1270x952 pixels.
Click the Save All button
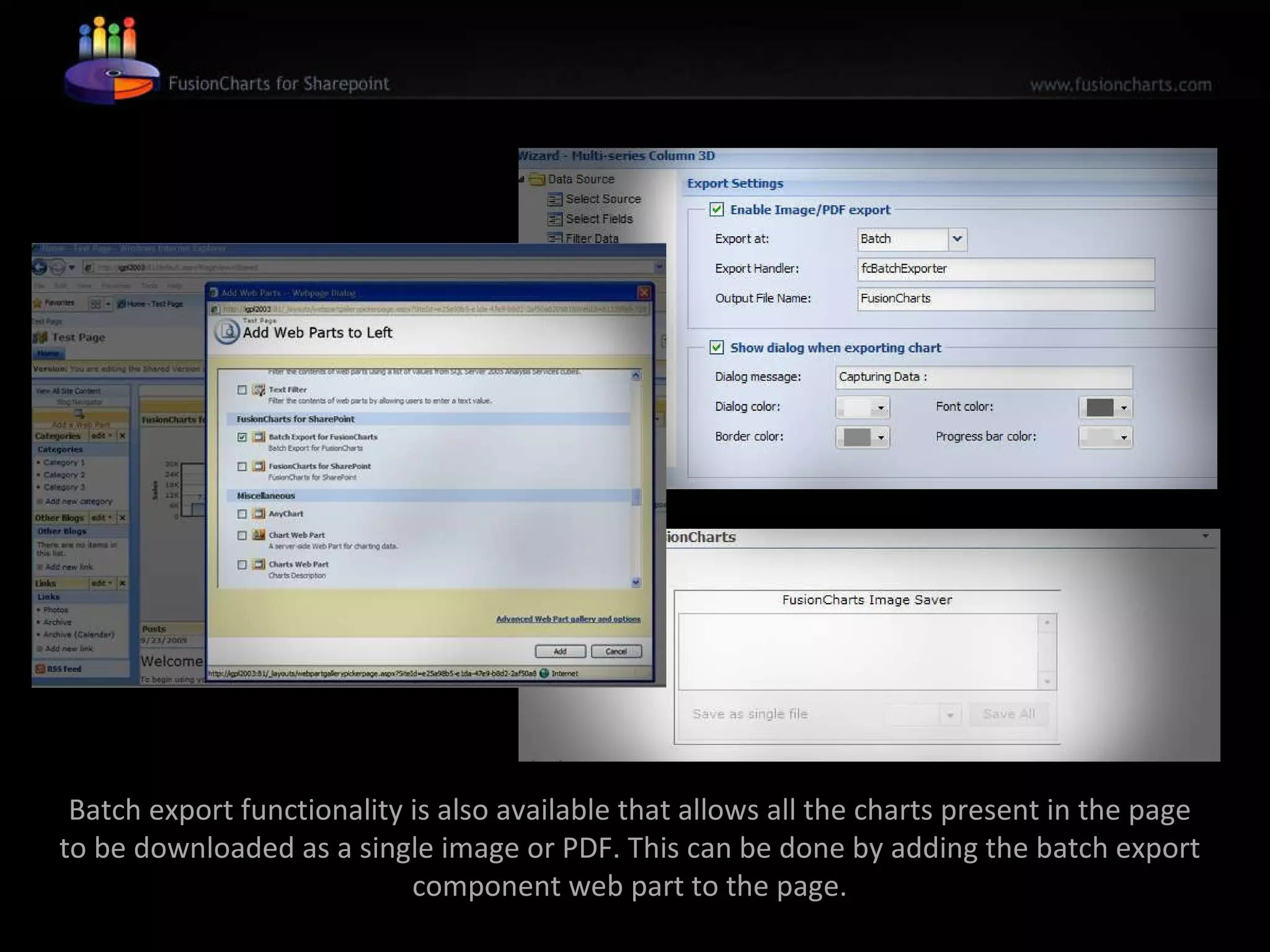click(x=1009, y=714)
